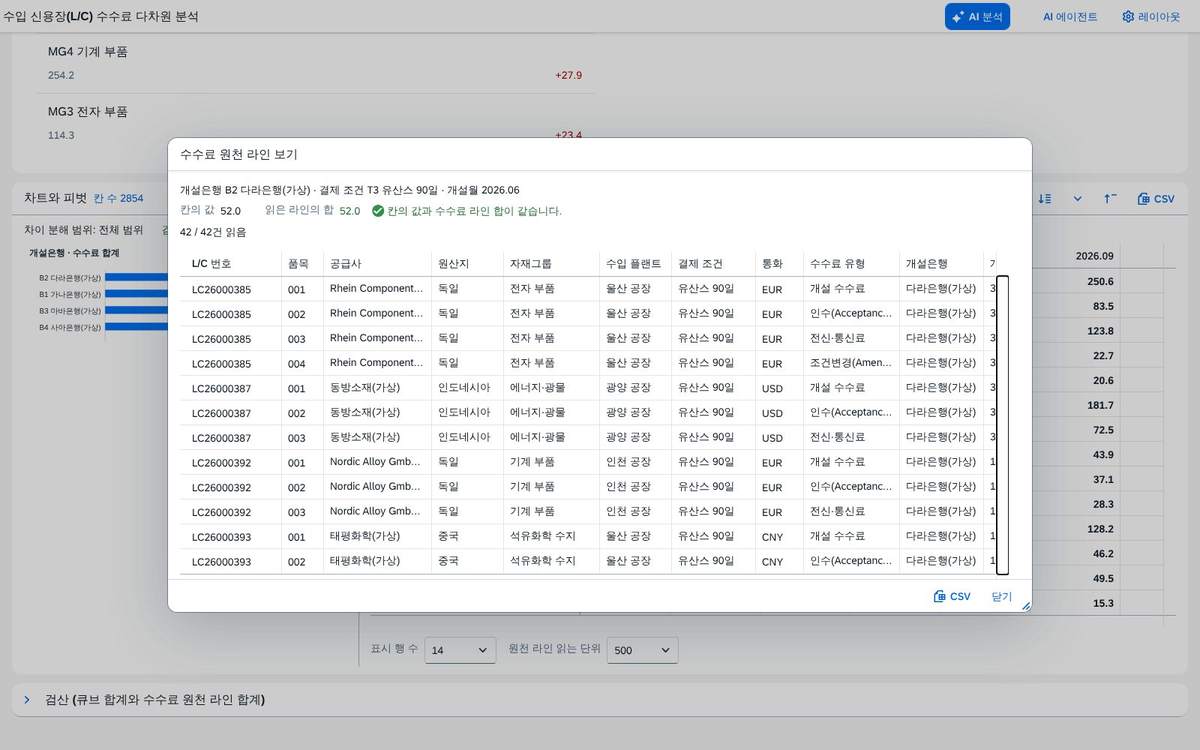Open the chevron dropdown in pivot toolbar
The width and height of the screenshot is (1200, 750).
click(1077, 199)
